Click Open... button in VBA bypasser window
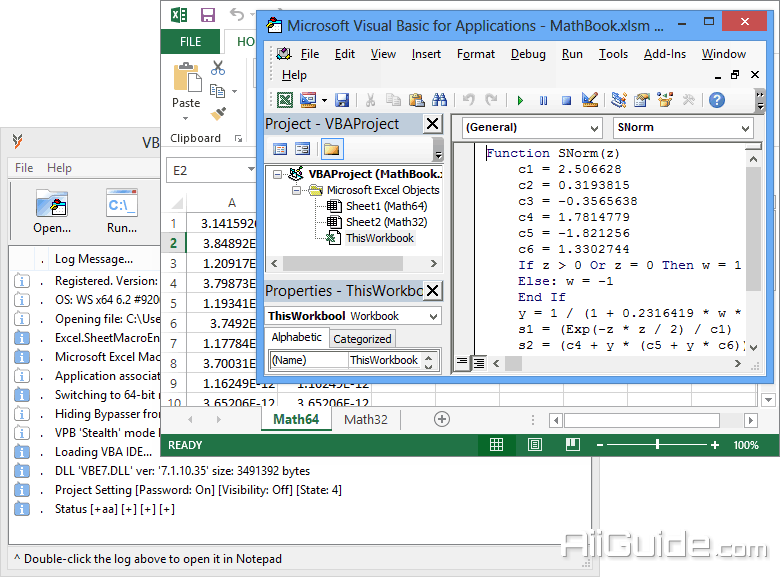 tap(52, 211)
